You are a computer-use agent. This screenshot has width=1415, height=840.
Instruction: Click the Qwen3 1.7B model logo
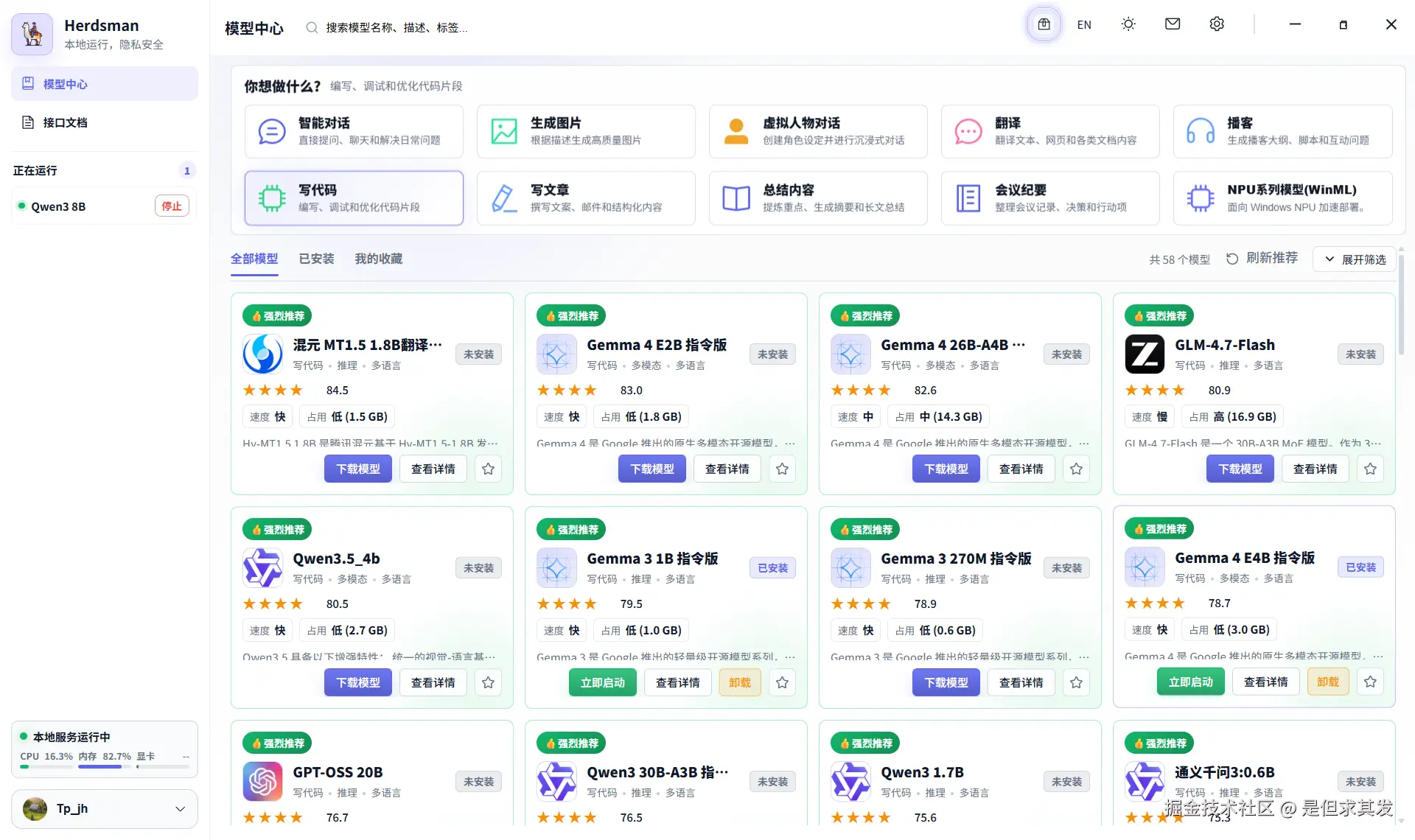click(x=850, y=781)
